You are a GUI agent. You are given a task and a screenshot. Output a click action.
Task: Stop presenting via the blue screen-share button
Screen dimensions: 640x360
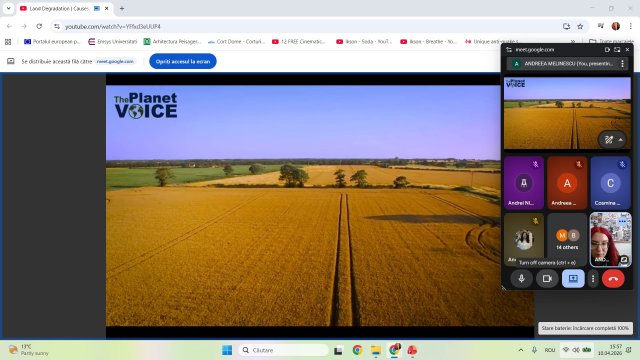(x=573, y=279)
